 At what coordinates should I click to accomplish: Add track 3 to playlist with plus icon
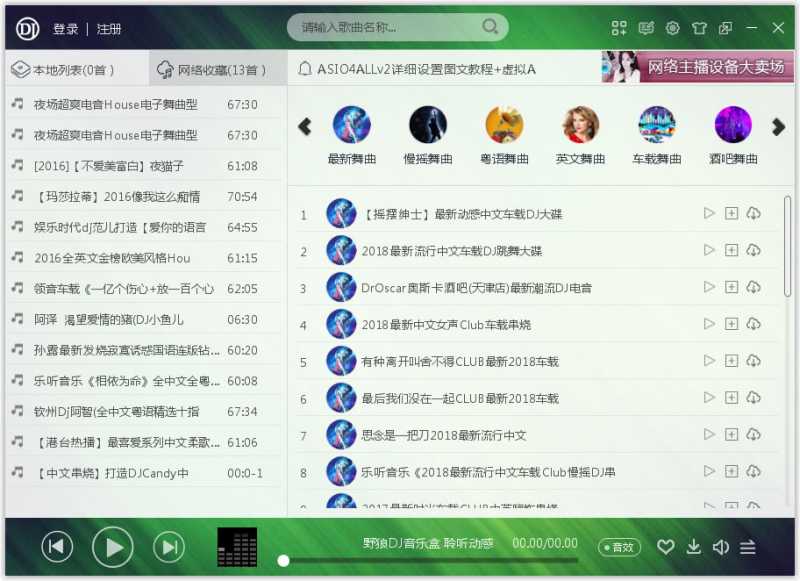click(x=730, y=287)
